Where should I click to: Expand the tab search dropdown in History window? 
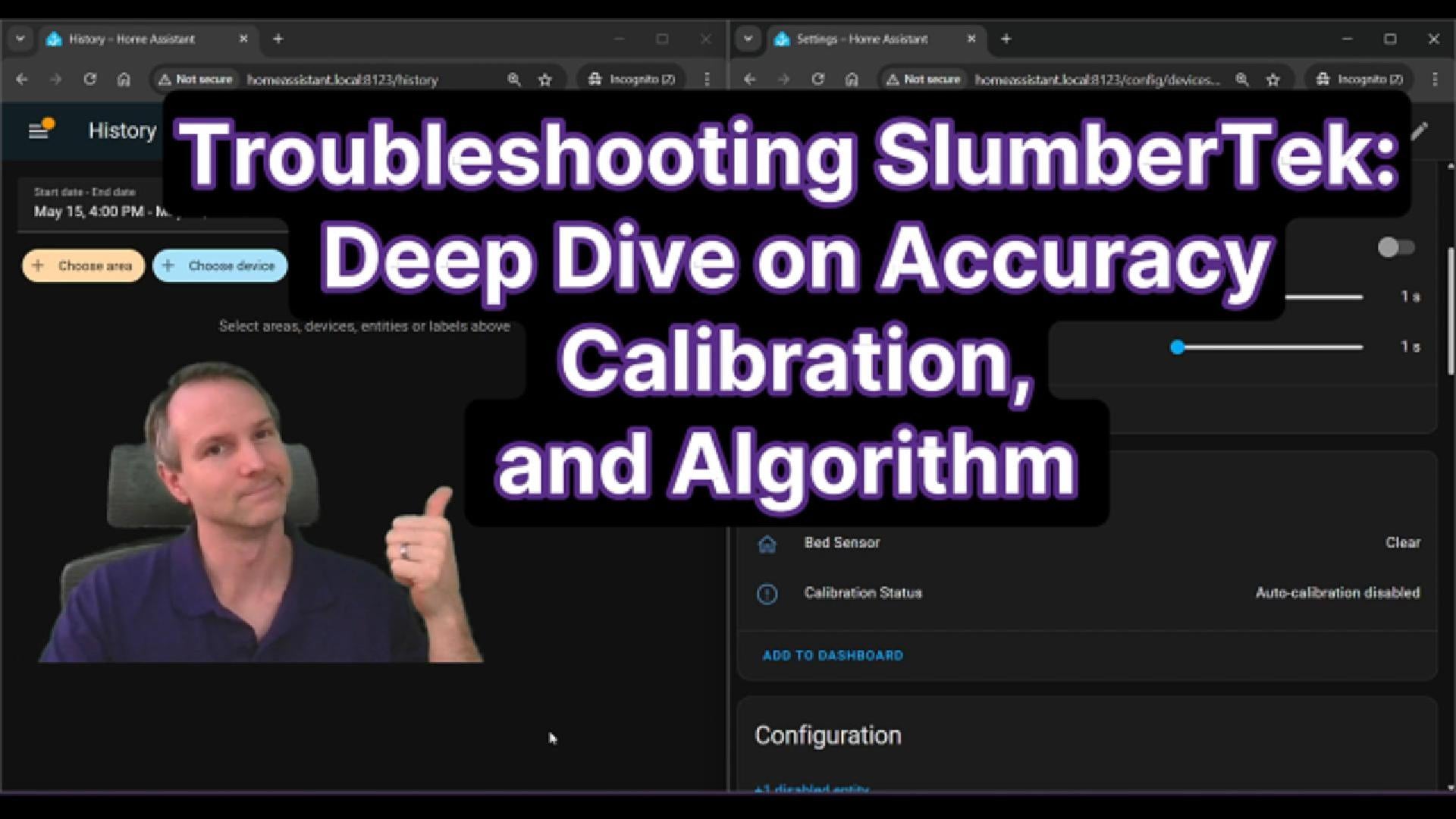coord(20,39)
